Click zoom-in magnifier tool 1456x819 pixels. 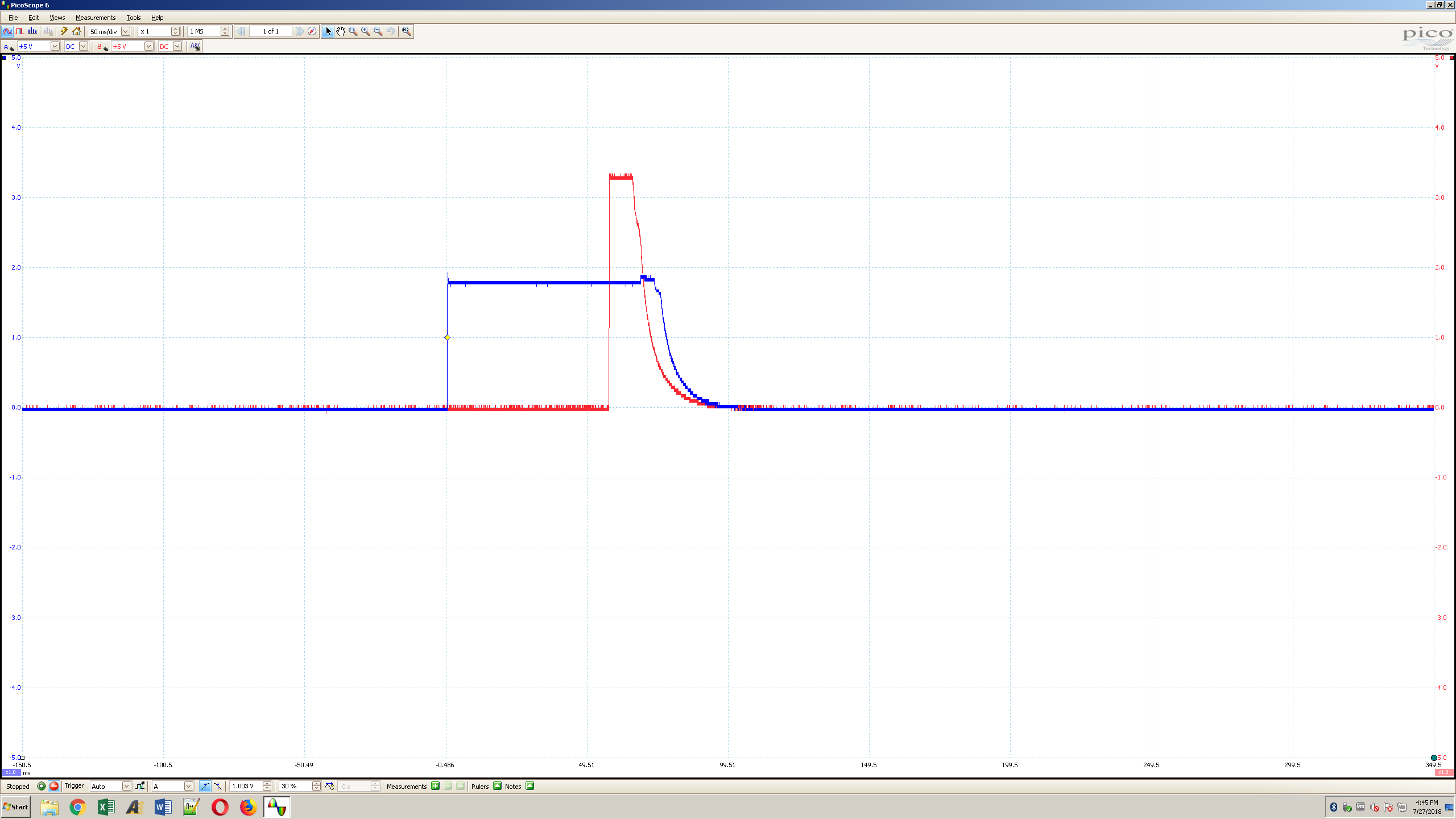[365, 31]
